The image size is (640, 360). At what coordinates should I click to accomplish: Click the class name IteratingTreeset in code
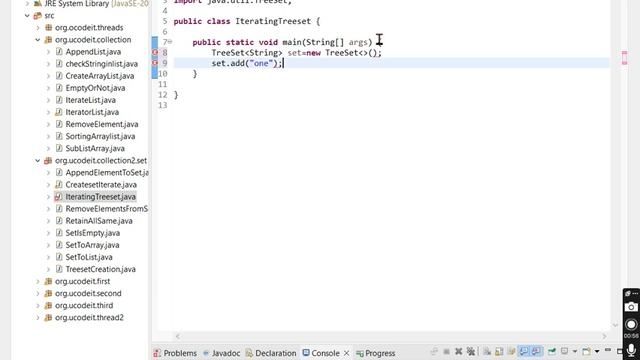[x=273, y=21]
